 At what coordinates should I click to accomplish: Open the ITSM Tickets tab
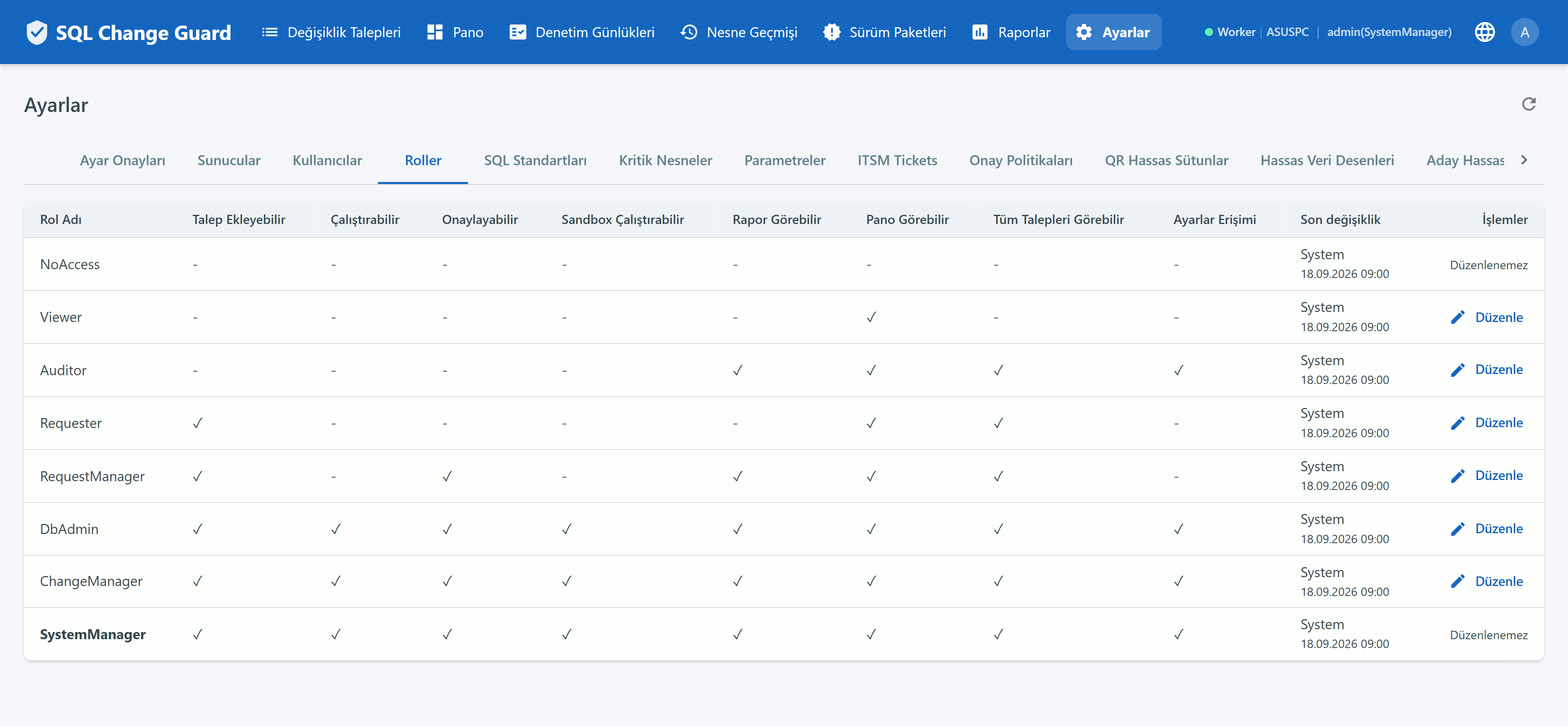pos(898,160)
